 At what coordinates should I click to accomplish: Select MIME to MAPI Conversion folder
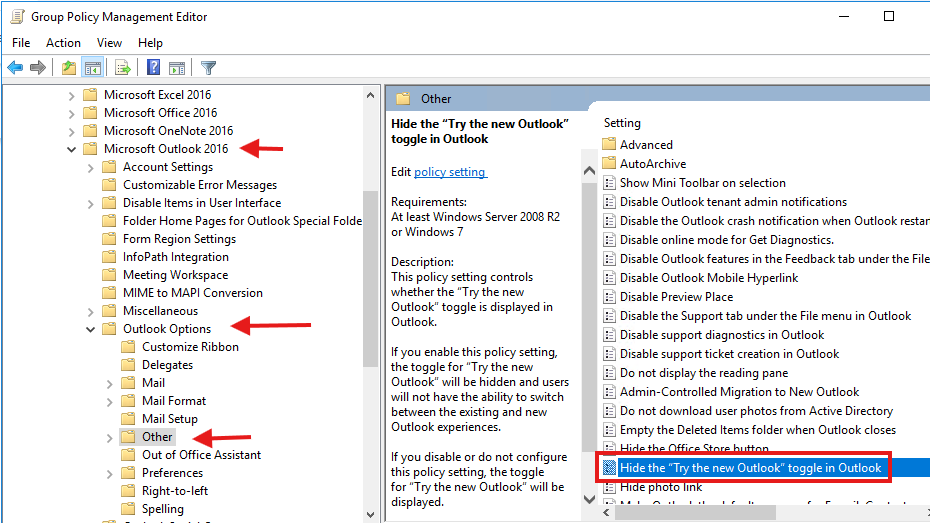click(x=193, y=292)
